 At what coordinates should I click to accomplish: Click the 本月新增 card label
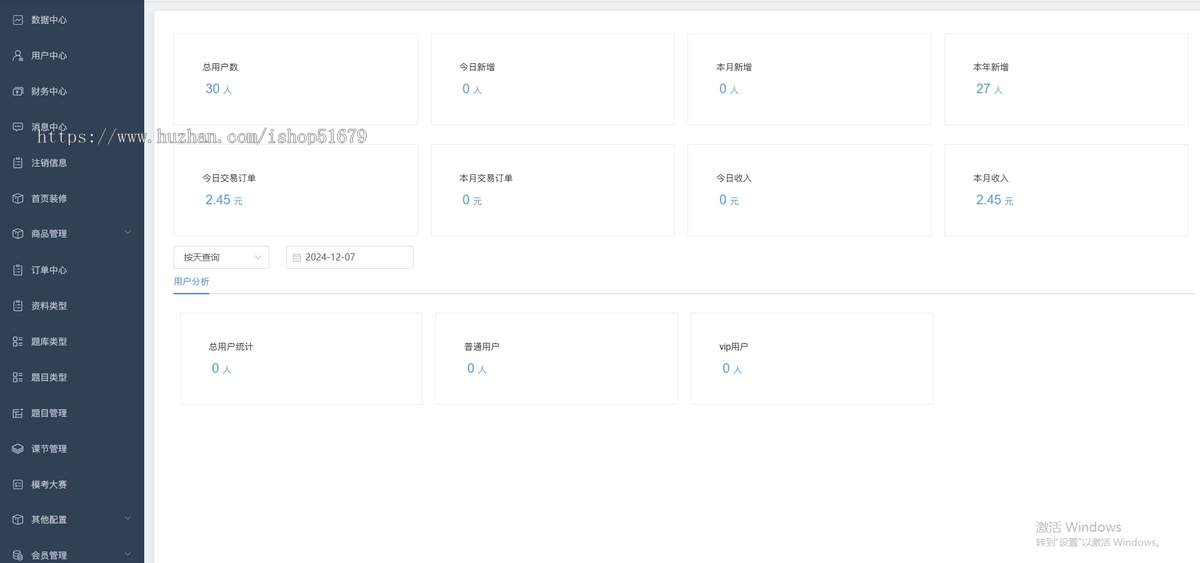click(x=734, y=67)
